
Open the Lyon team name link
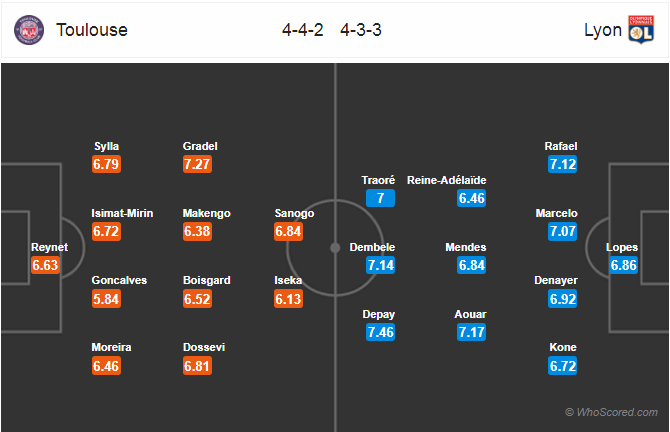(603, 30)
